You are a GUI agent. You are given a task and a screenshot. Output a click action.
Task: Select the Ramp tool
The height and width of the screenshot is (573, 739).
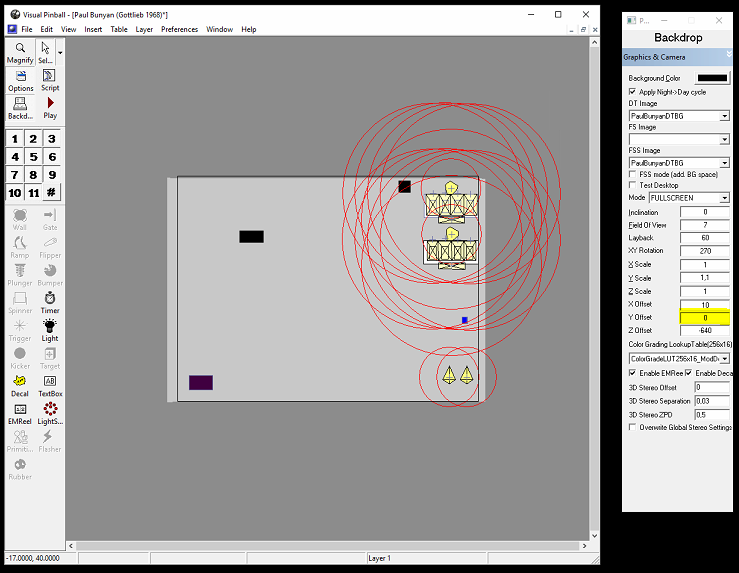(x=20, y=248)
